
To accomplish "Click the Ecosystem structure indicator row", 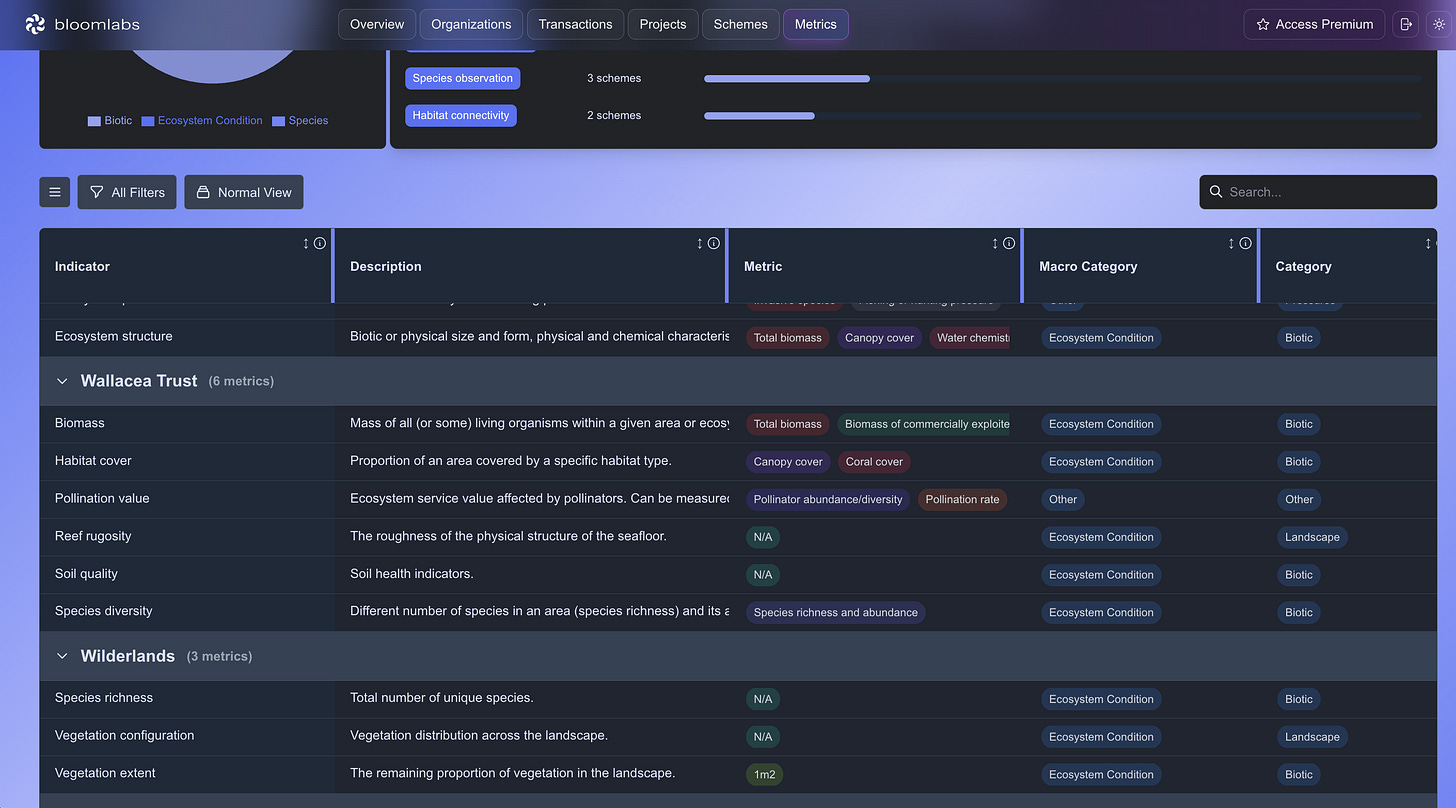I will 738,337.
